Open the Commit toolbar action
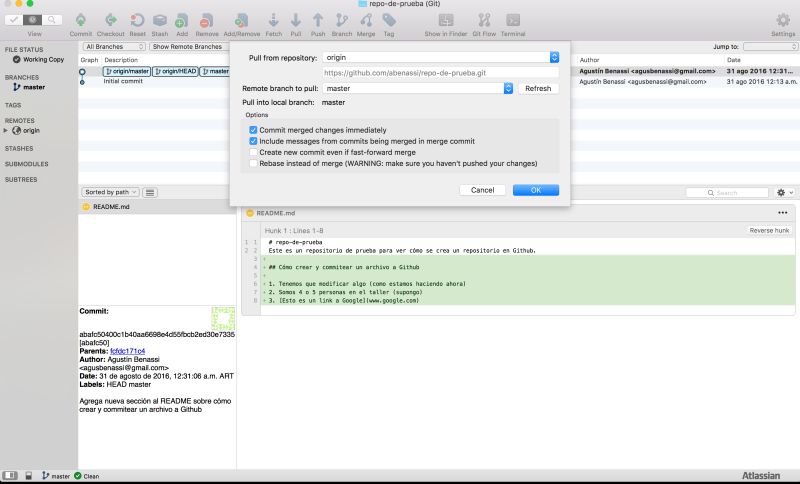Viewport: 800px width, 484px height. click(81, 21)
